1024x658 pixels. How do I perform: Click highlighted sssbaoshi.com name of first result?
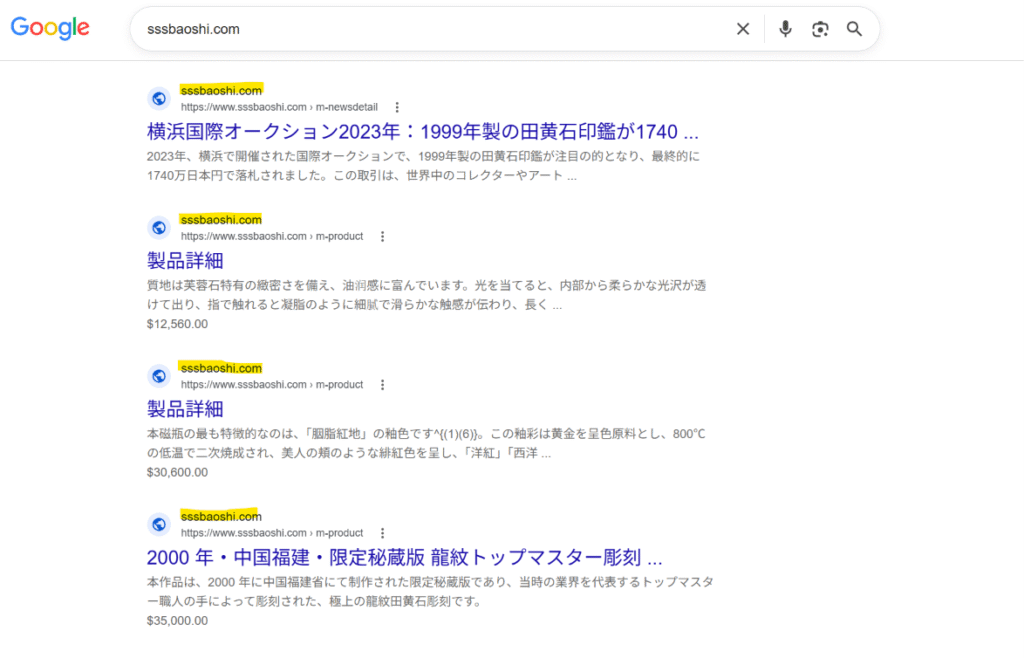(x=221, y=91)
